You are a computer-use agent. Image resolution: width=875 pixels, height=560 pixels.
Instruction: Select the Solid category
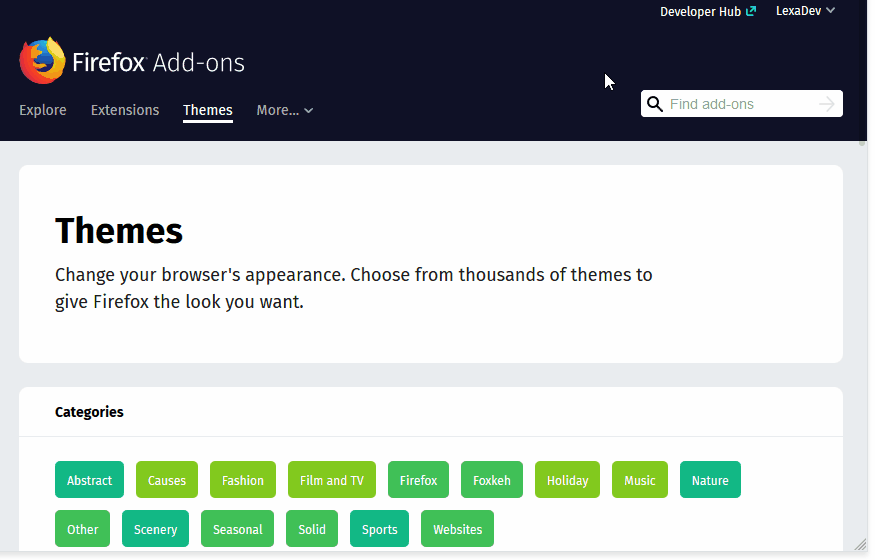tap(313, 531)
